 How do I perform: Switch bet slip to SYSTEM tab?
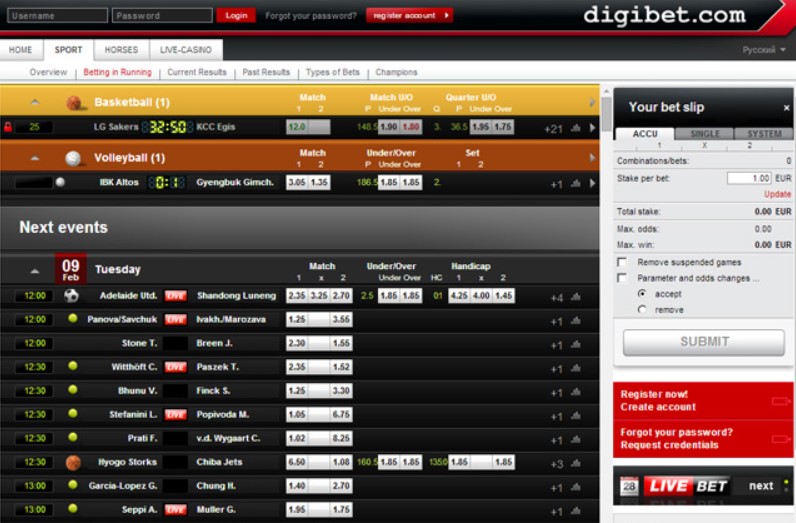point(764,134)
